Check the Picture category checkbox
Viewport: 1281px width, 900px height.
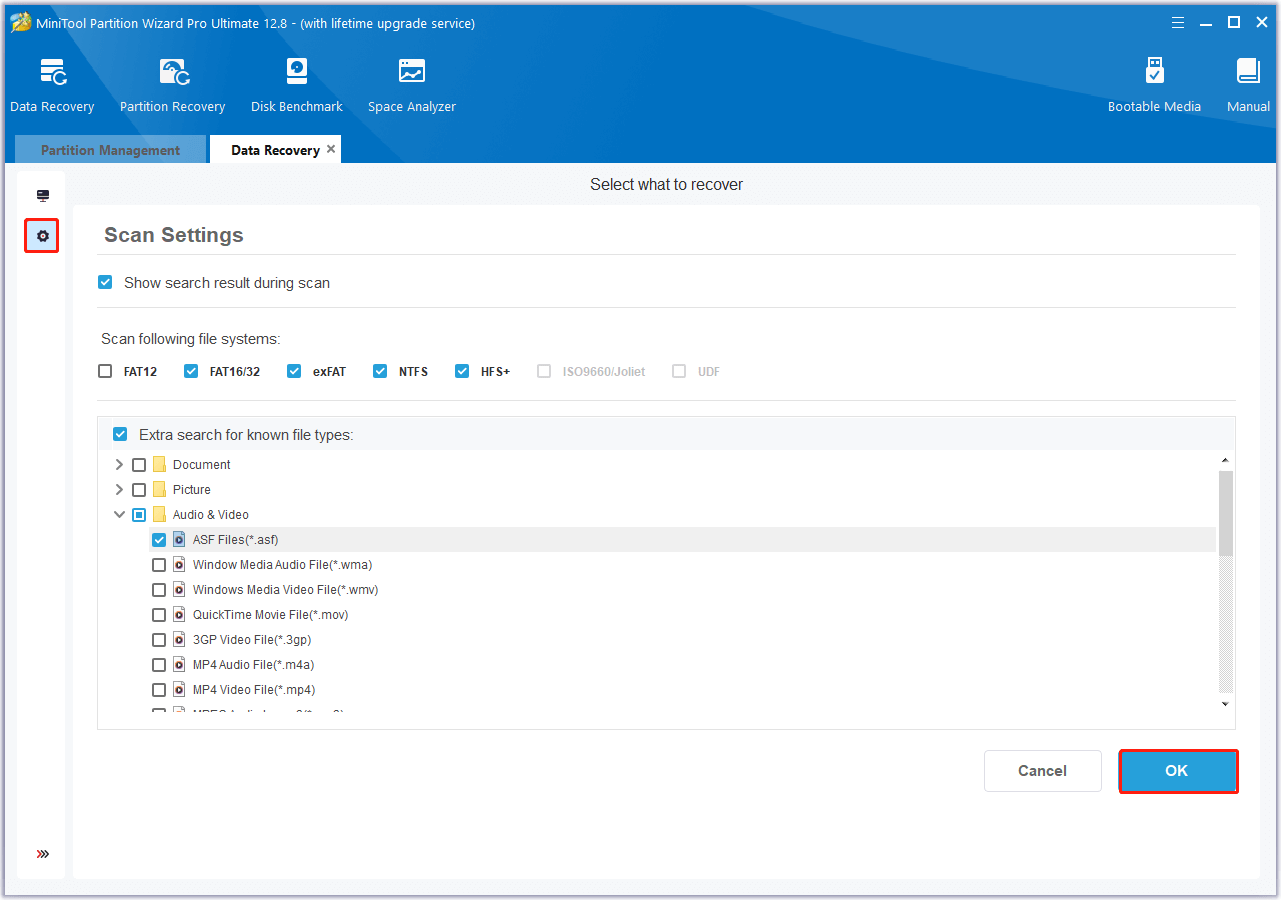139,489
